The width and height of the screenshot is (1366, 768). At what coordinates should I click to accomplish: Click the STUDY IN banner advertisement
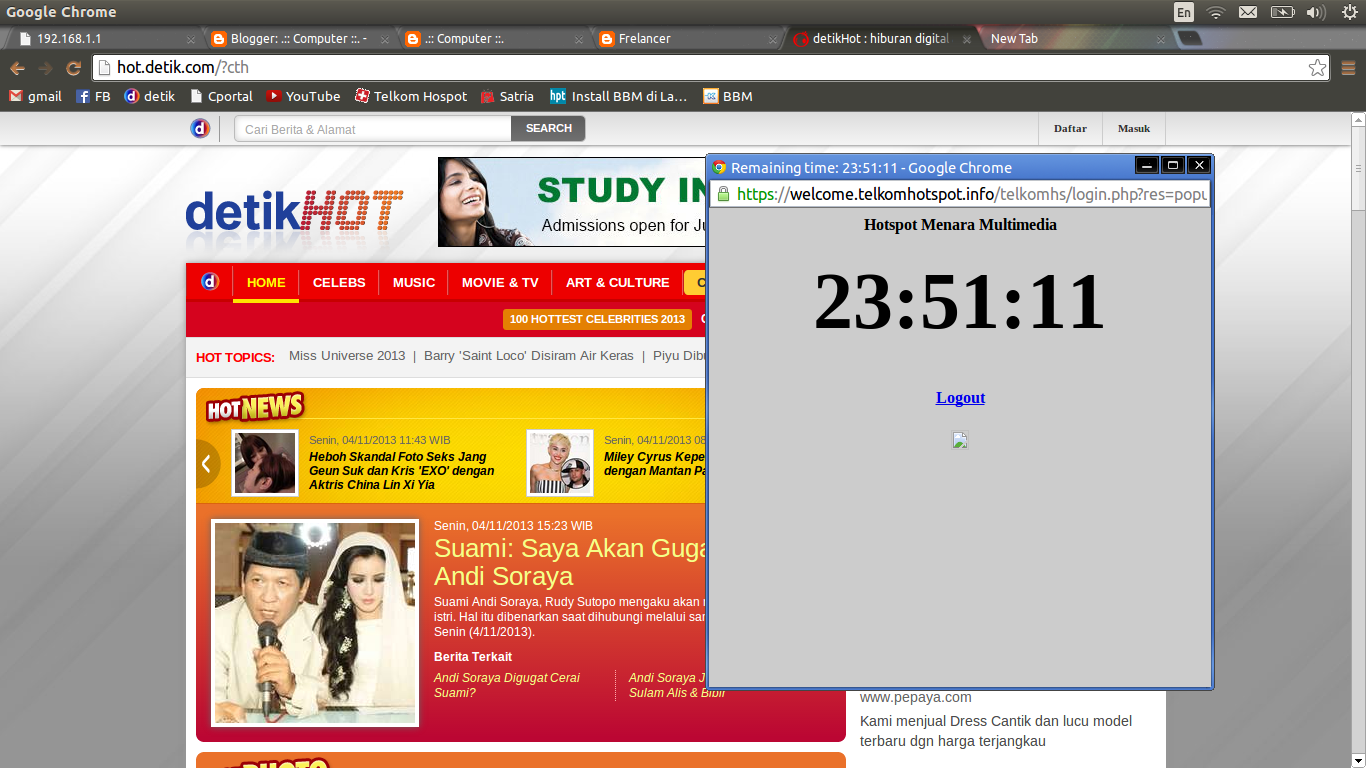572,202
